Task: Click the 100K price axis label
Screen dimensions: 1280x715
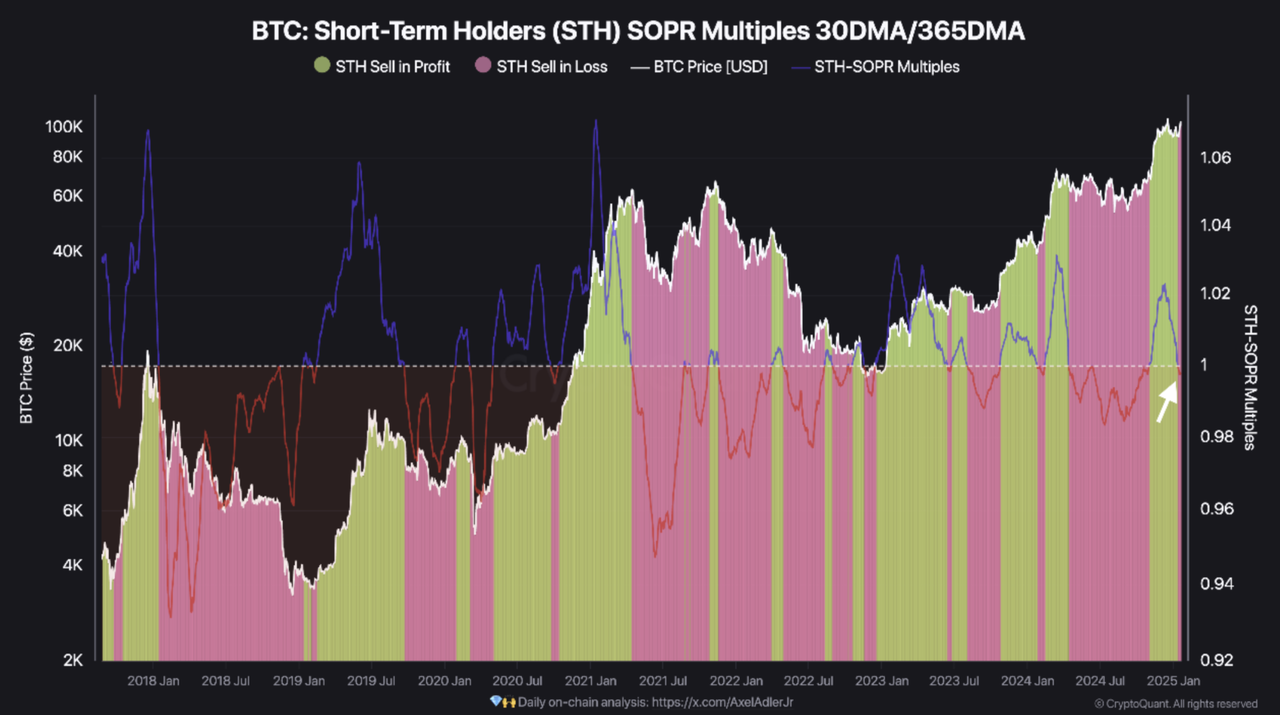Action: pyautogui.click(x=63, y=127)
